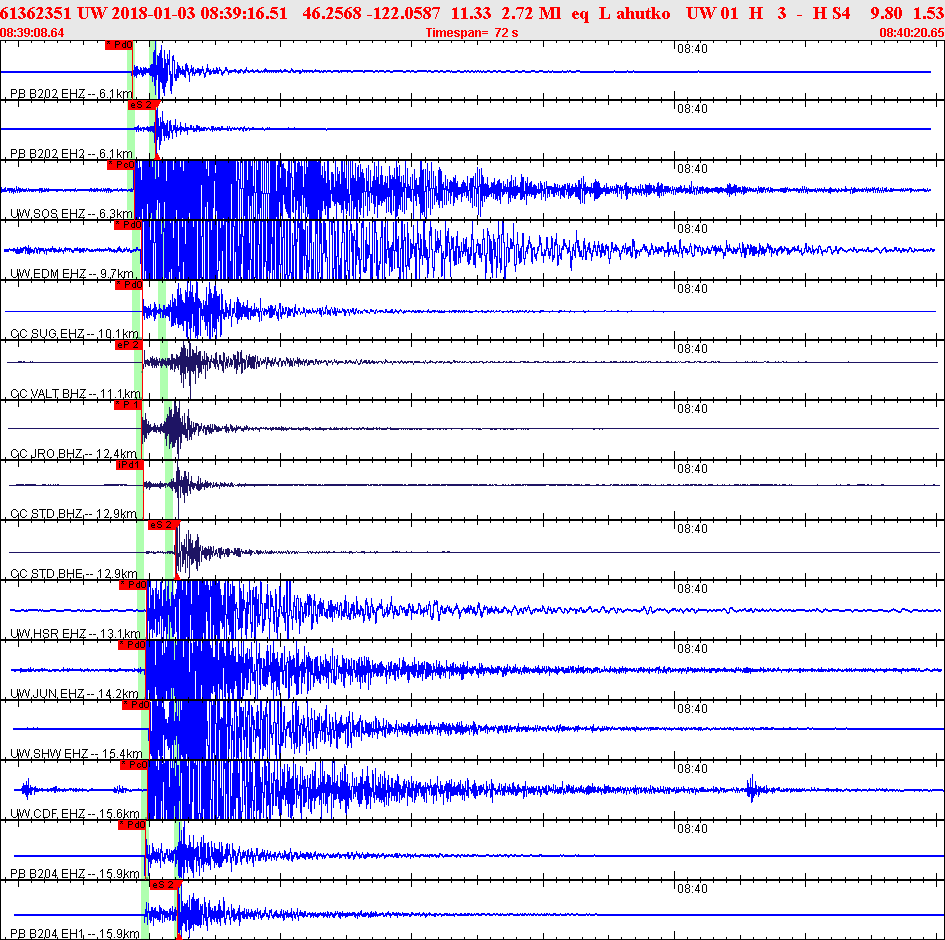Select the eS 2 pick flag on B202 EH2
945x940 pixels.
(x=142, y=105)
